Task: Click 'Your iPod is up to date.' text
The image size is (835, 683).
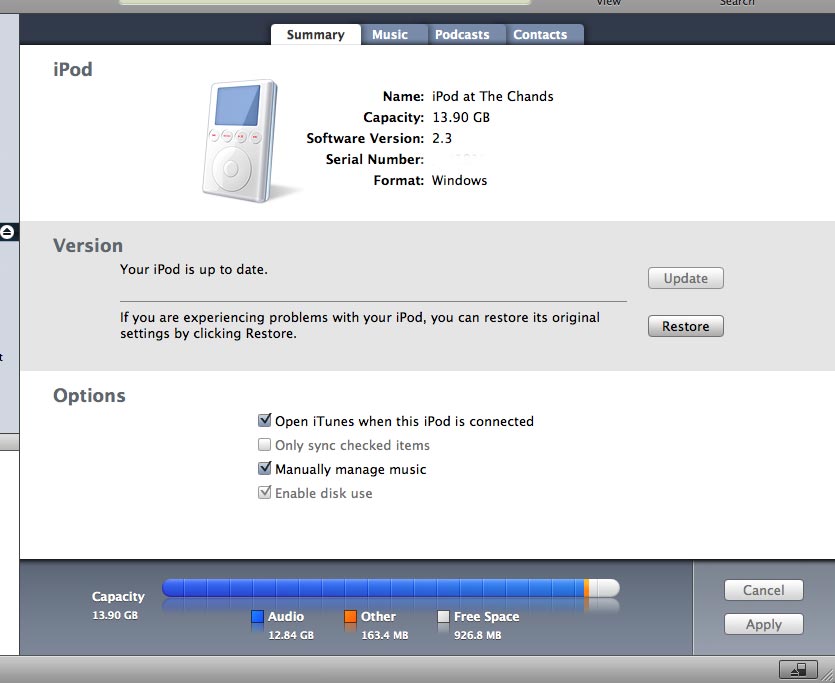Action: click(194, 269)
